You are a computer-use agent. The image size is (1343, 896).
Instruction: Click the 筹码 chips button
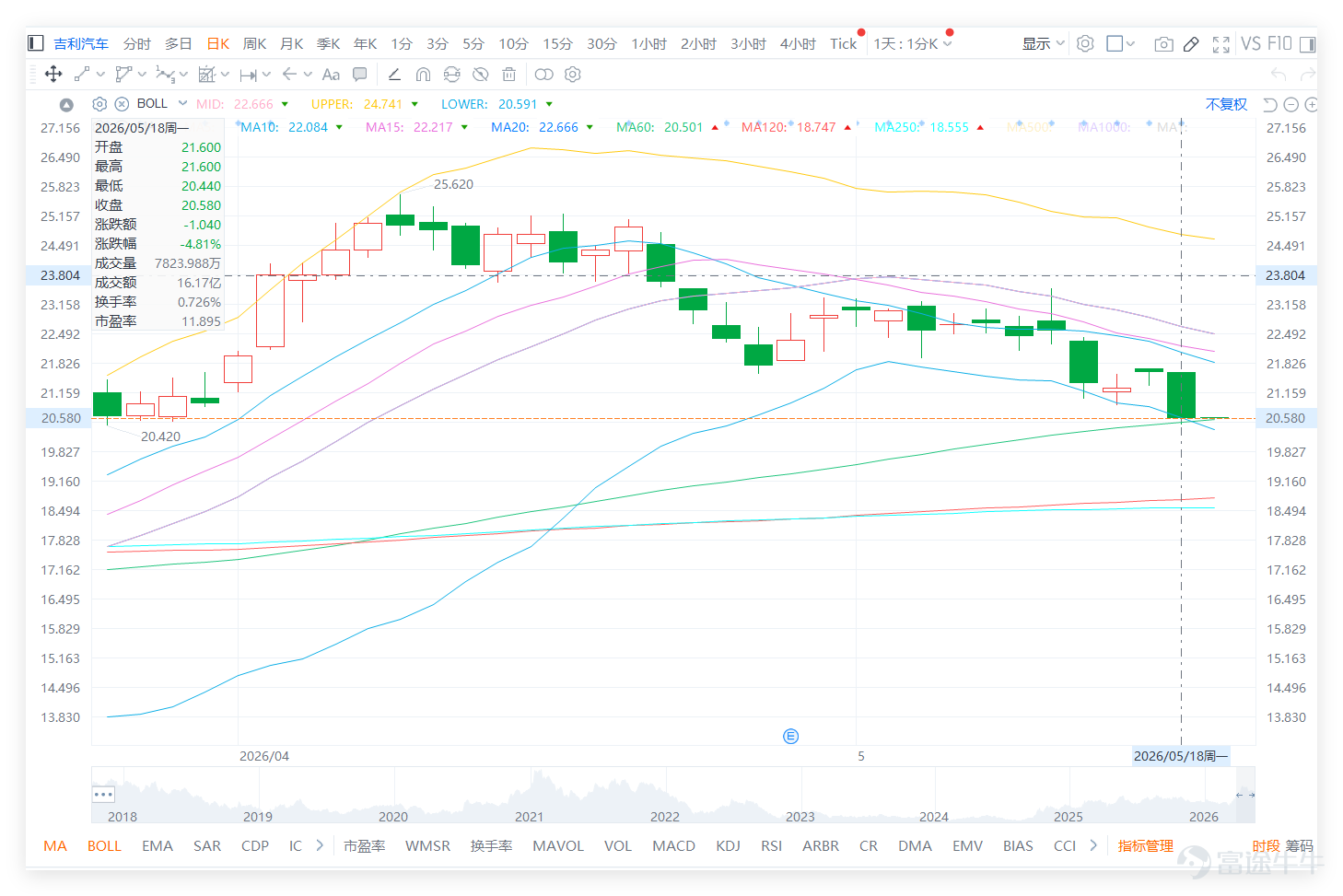(x=1299, y=845)
